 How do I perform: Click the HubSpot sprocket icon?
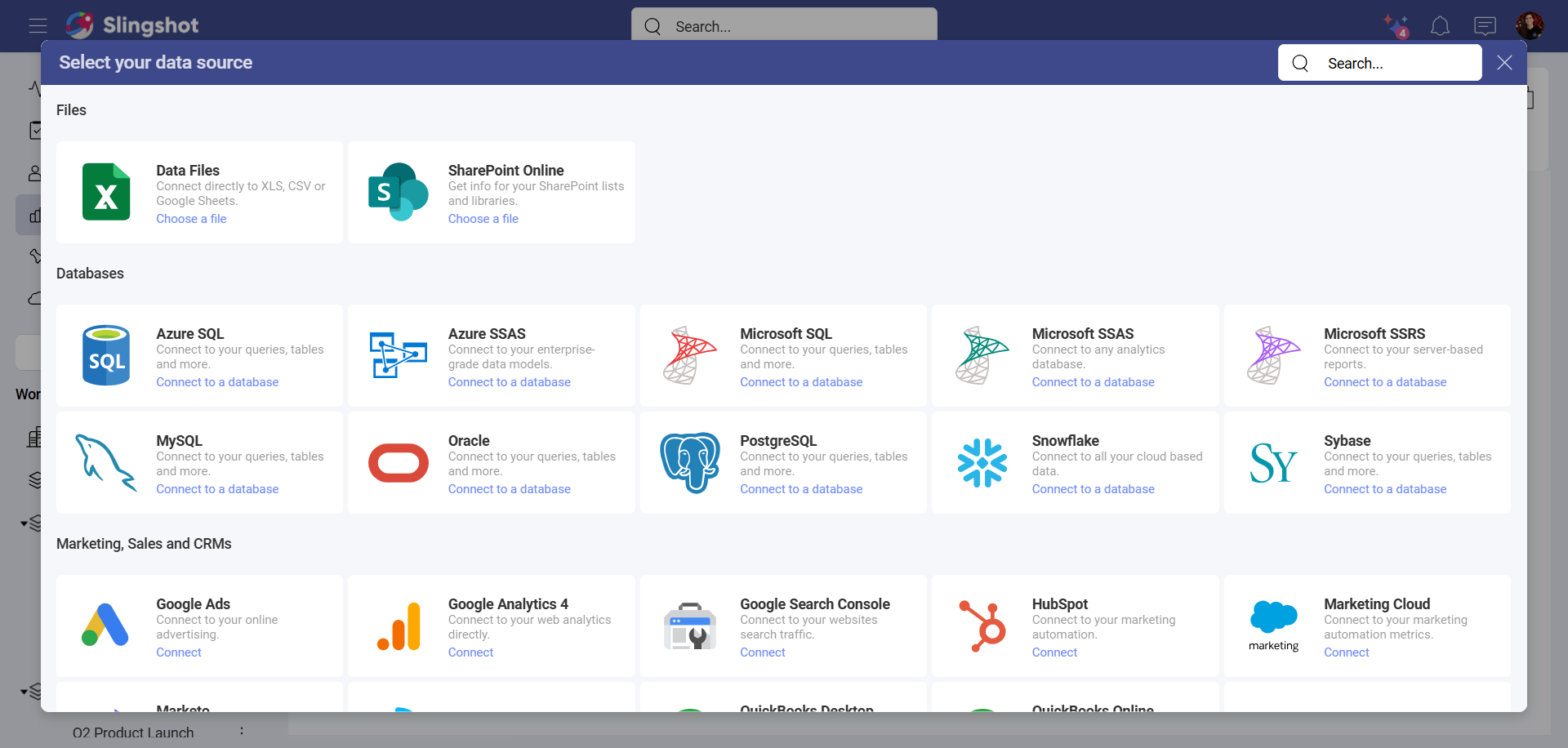pyautogui.click(x=982, y=626)
